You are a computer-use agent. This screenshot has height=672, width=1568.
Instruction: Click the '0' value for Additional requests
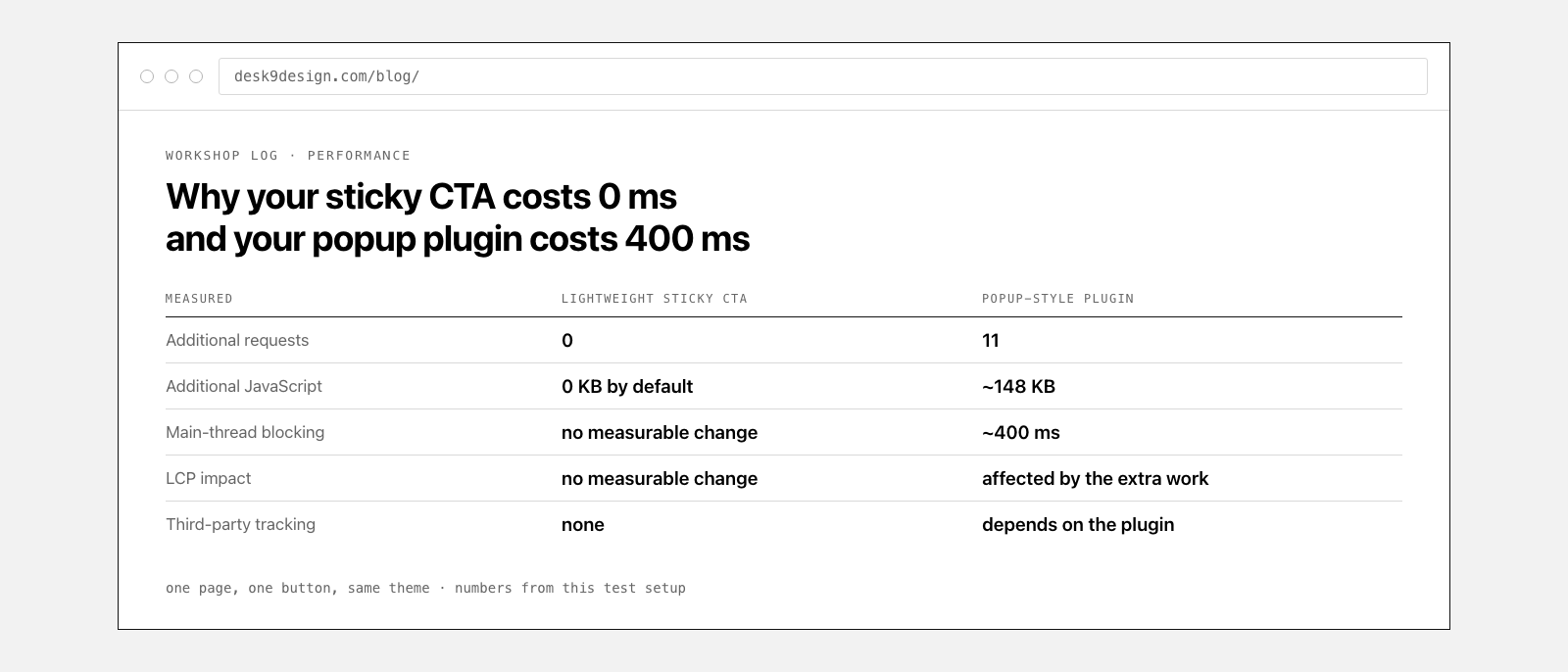click(567, 341)
